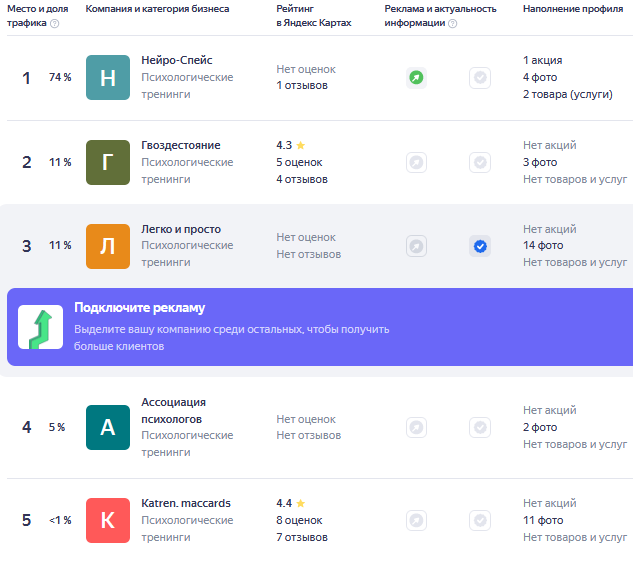Image resolution: width=633 pixels, height=561 pixels.
Task: Open company name 'Гвоздестояние'
Action: 180,145
